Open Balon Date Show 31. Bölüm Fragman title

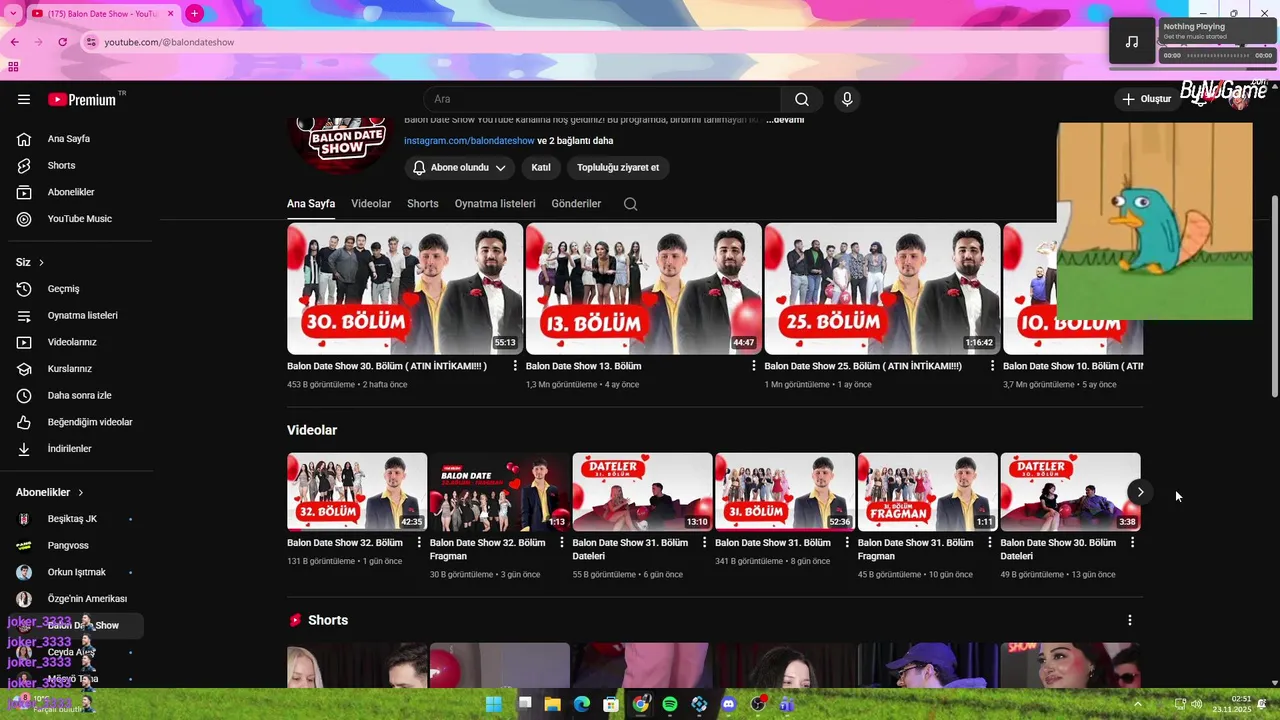[915, 549]
